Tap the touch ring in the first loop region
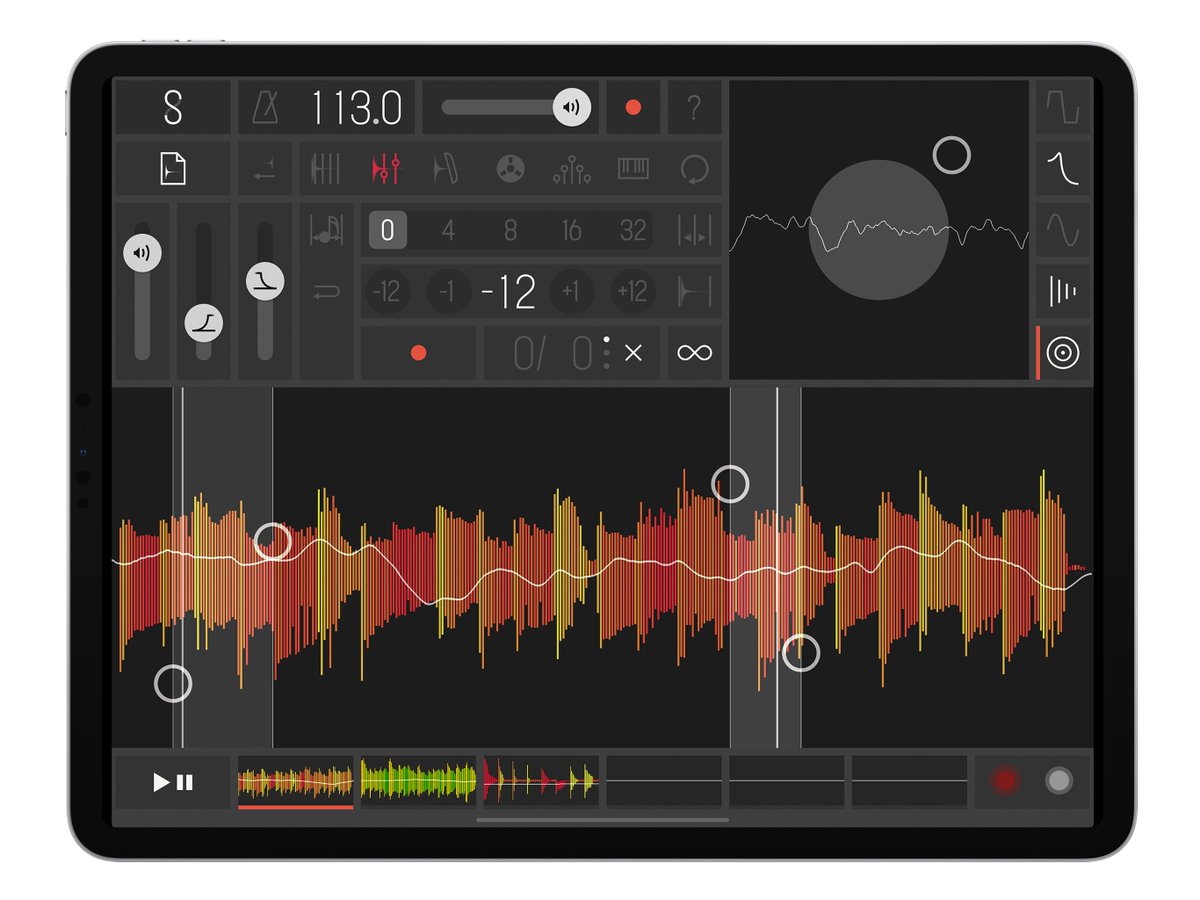Screen dimensions: 1200x900 [272, 541]
